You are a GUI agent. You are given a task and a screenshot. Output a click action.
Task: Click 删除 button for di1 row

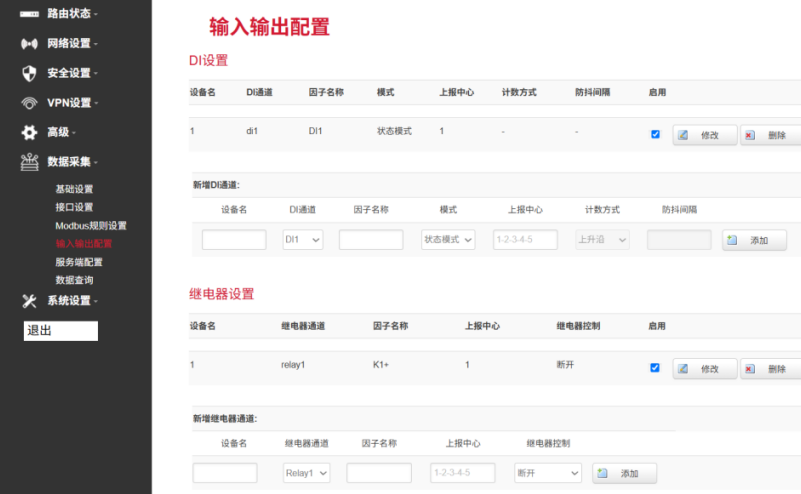point(771,135)
